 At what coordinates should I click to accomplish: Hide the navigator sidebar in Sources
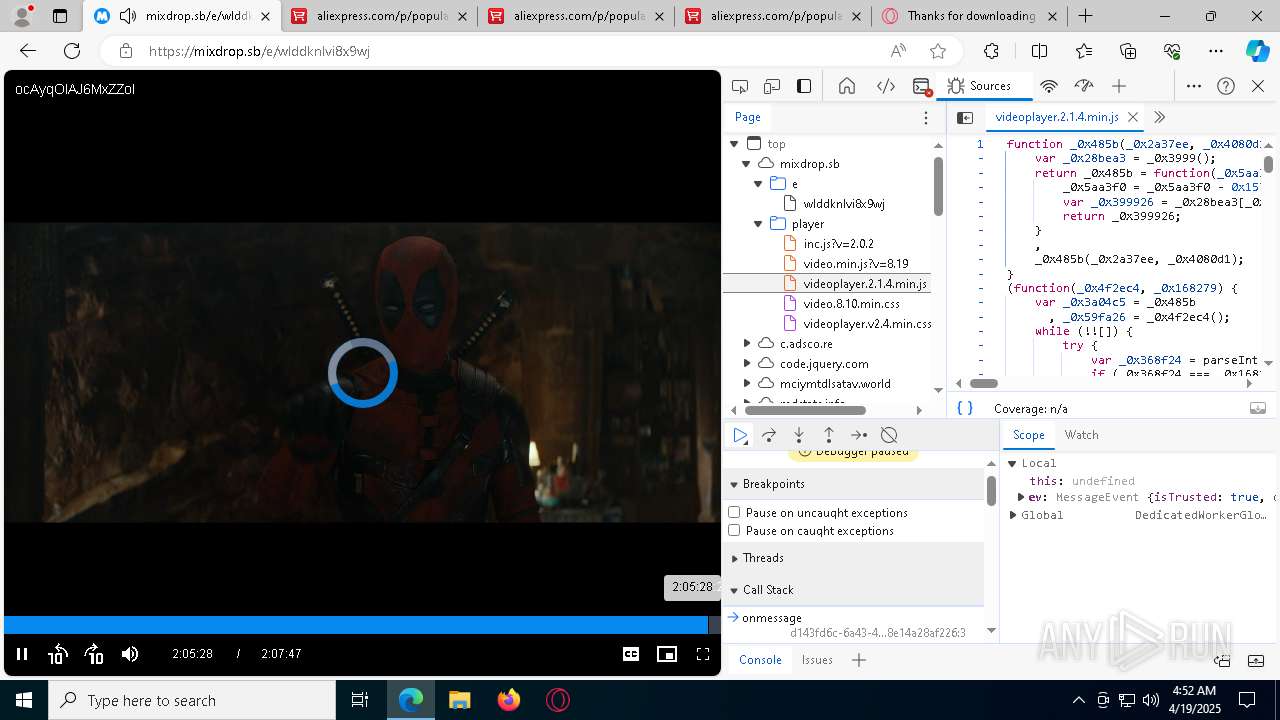click(965, 118)
